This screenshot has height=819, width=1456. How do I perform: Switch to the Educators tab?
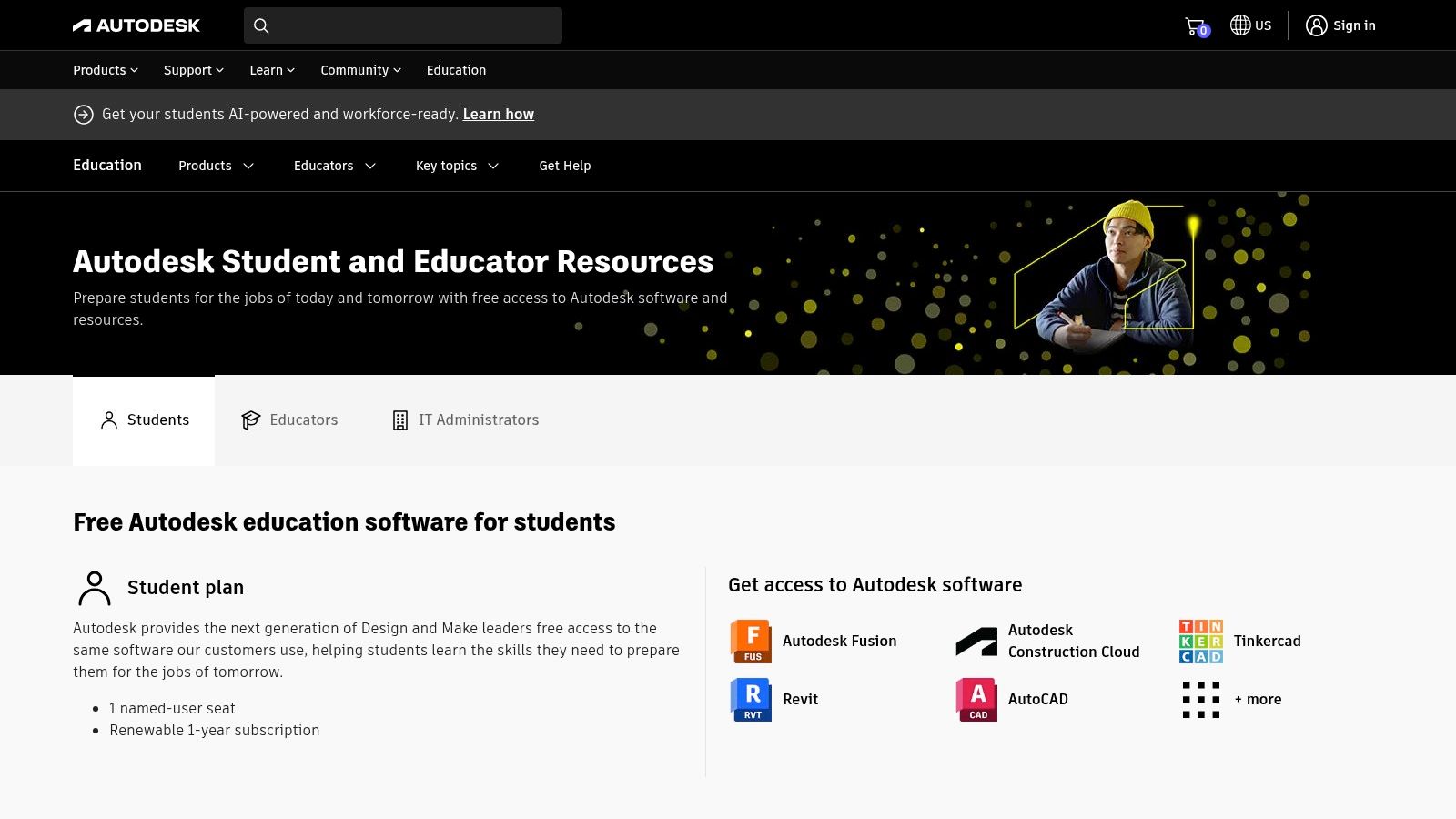[289, 420]
